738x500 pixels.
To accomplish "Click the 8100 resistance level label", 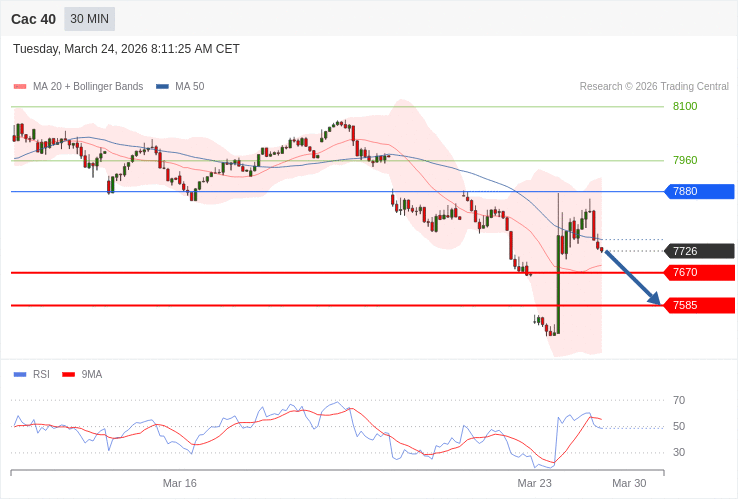I will (x=685, y=106).
